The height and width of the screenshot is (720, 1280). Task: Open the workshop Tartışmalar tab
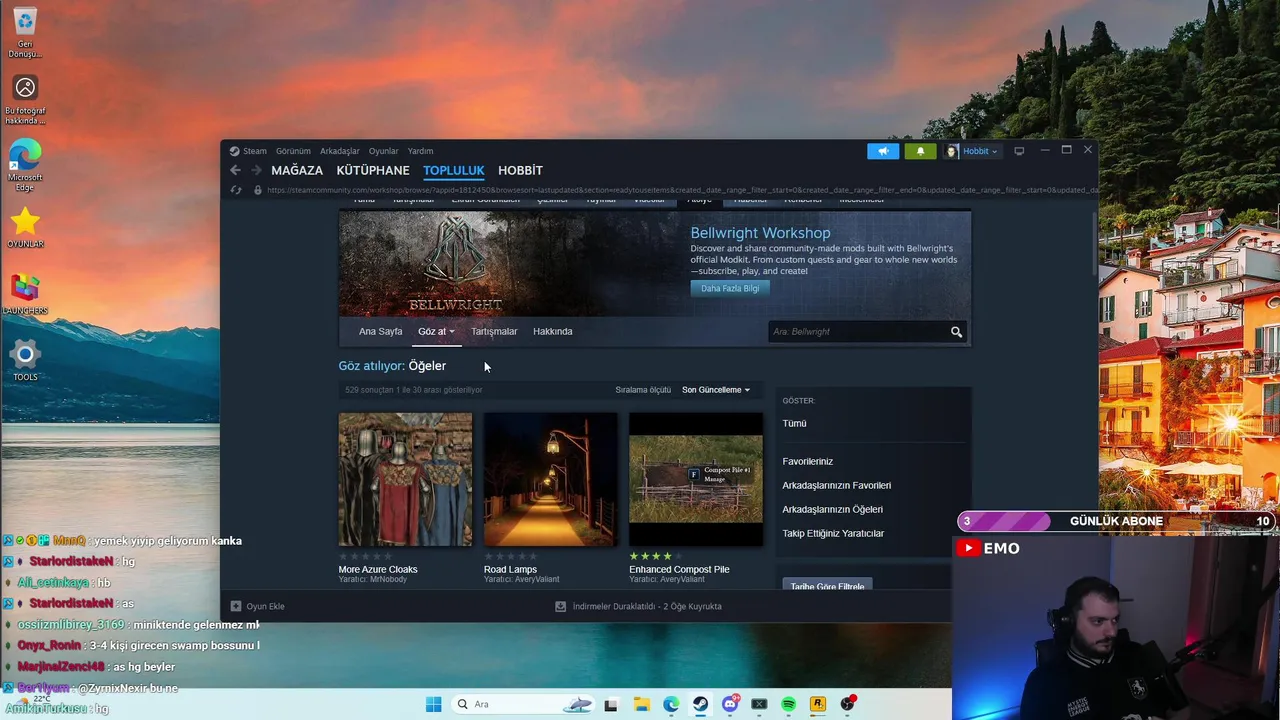click(494, 331)
